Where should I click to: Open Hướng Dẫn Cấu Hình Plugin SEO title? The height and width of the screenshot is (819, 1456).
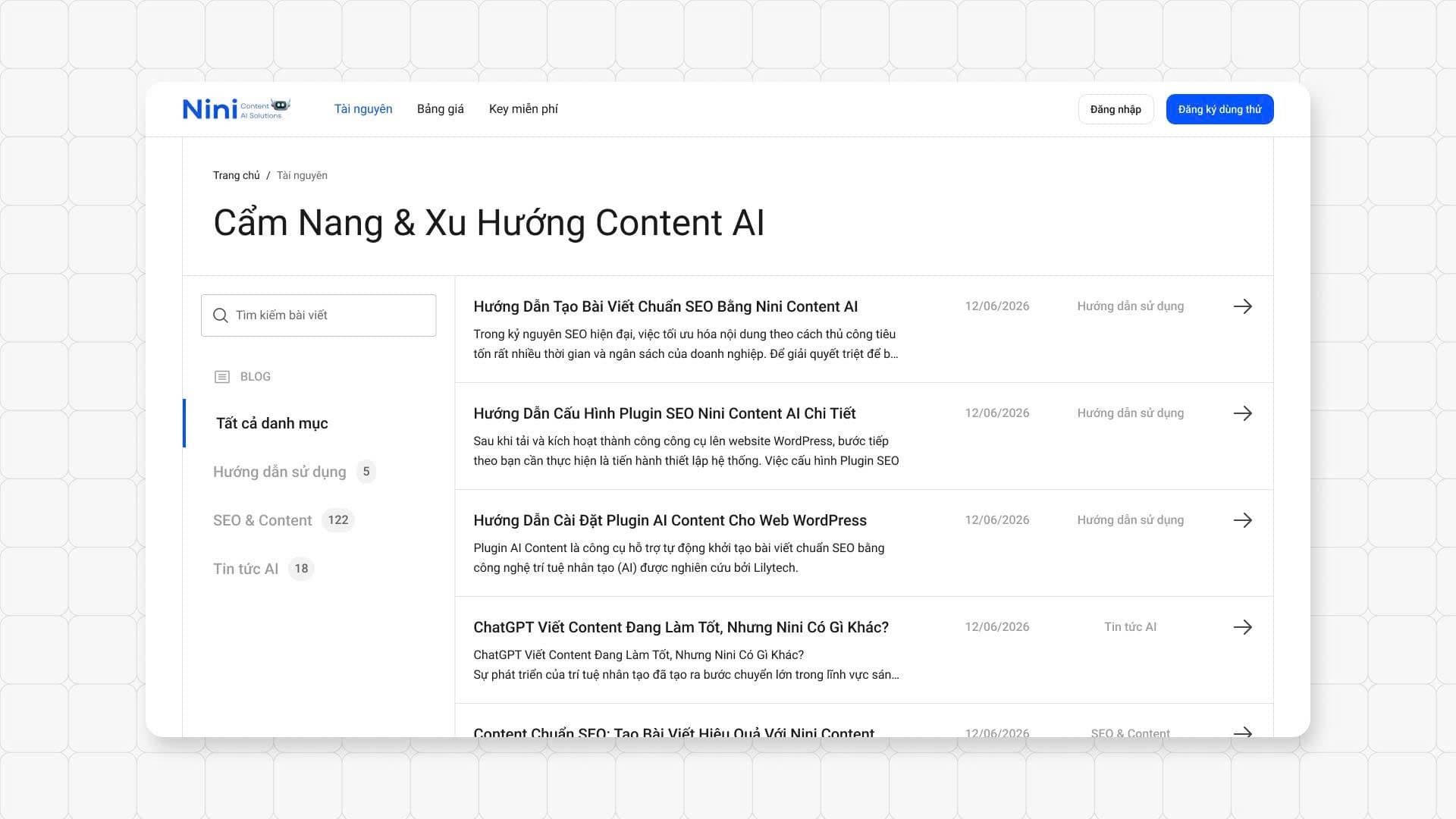664,413
